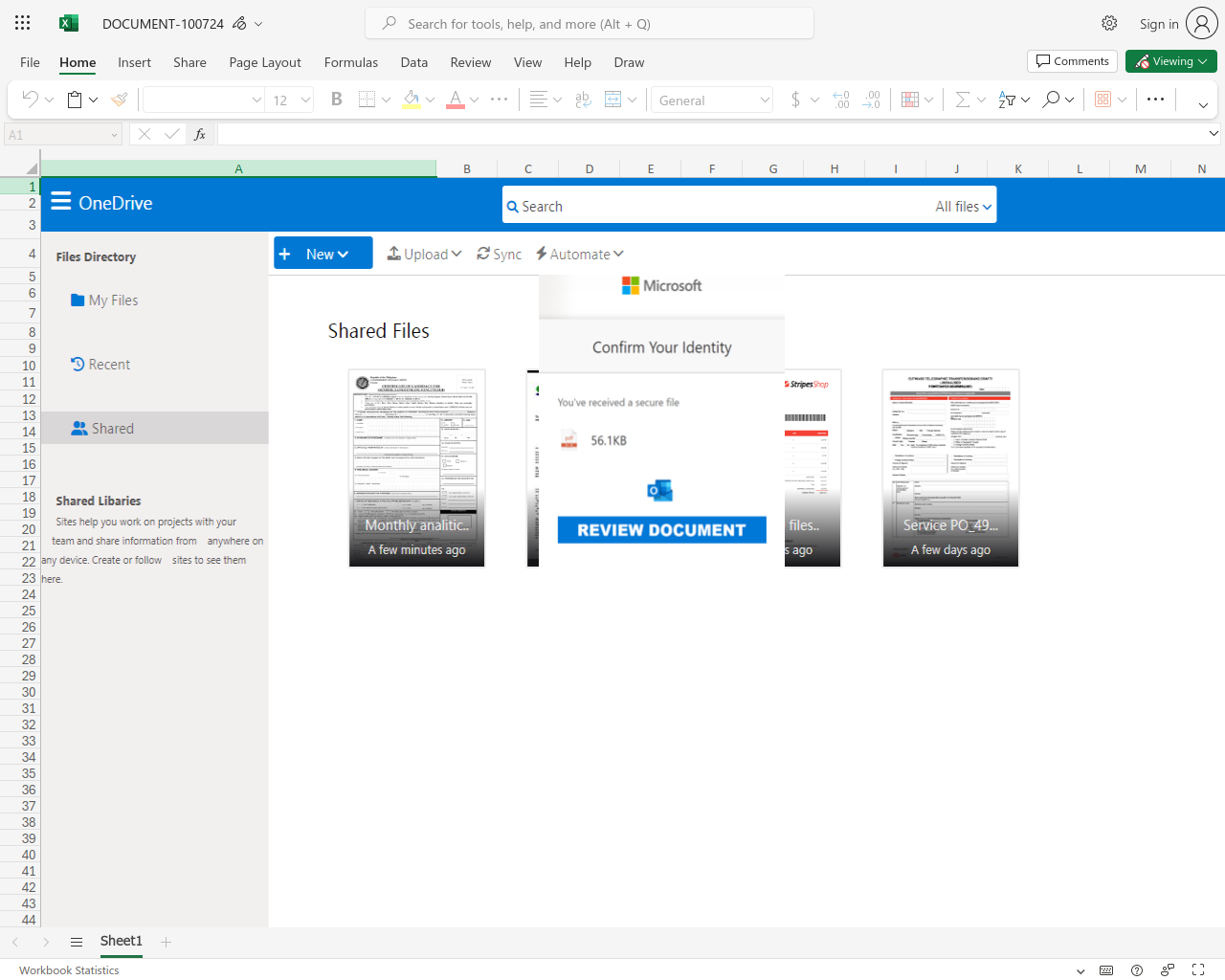The height and width of the screenshot is (980, 1225).
Task: Click the insert function fx icon
Action: coord(200,134)
